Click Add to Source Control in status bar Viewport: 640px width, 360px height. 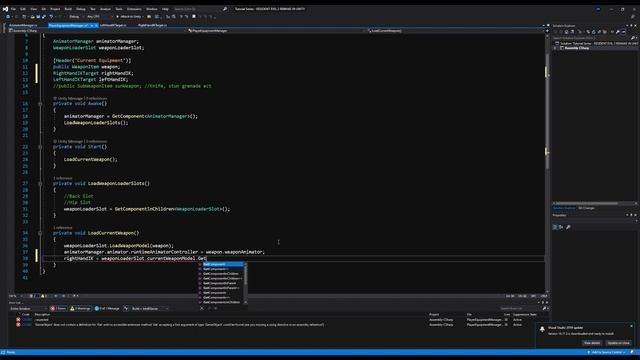tap(606, 352)
